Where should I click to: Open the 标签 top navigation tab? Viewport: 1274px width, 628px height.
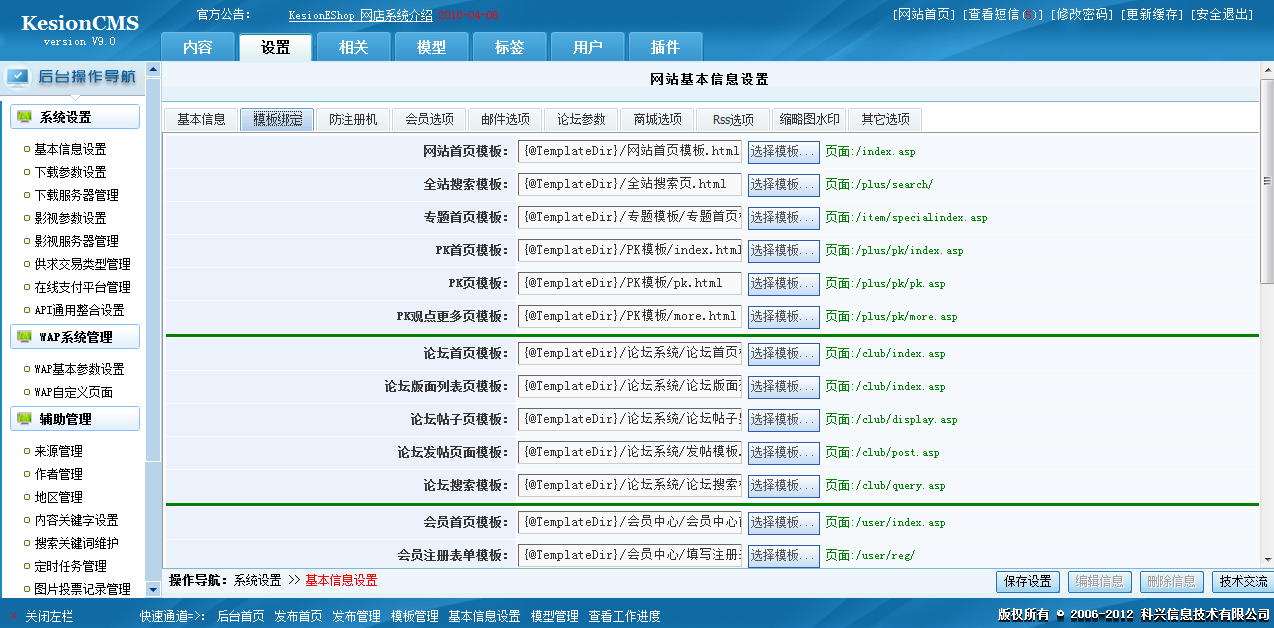(510, 47)
